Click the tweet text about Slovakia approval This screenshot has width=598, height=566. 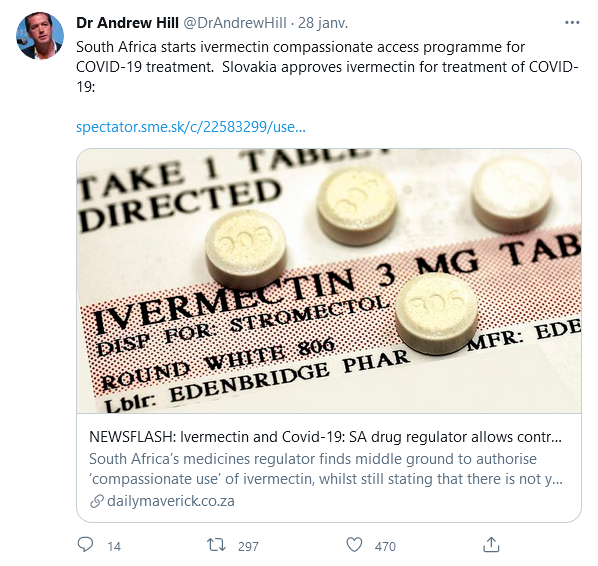[x=400, y=67]
